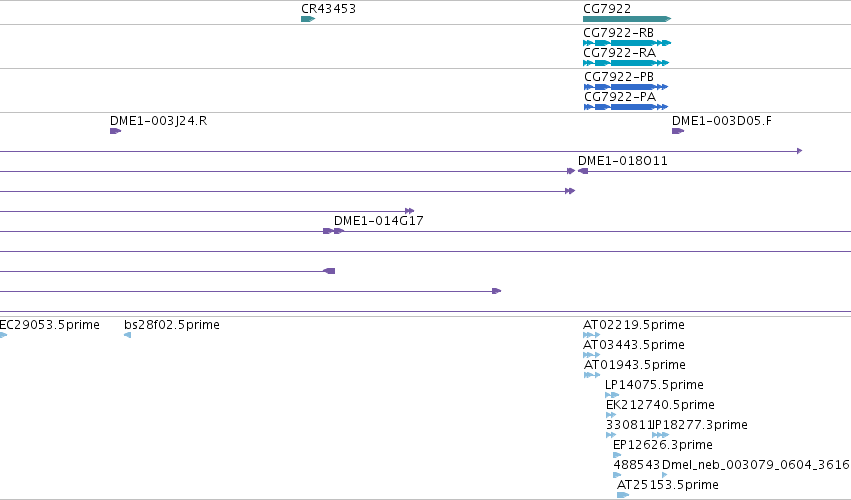851x500 pixels.
Task: Select the AT01943.5prime light-blue arrow glyph
Action: tap(592, 375)
